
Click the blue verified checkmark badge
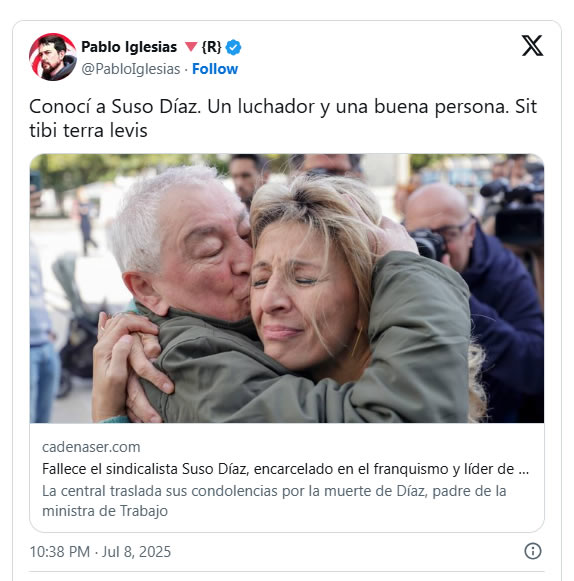point(233,47)
